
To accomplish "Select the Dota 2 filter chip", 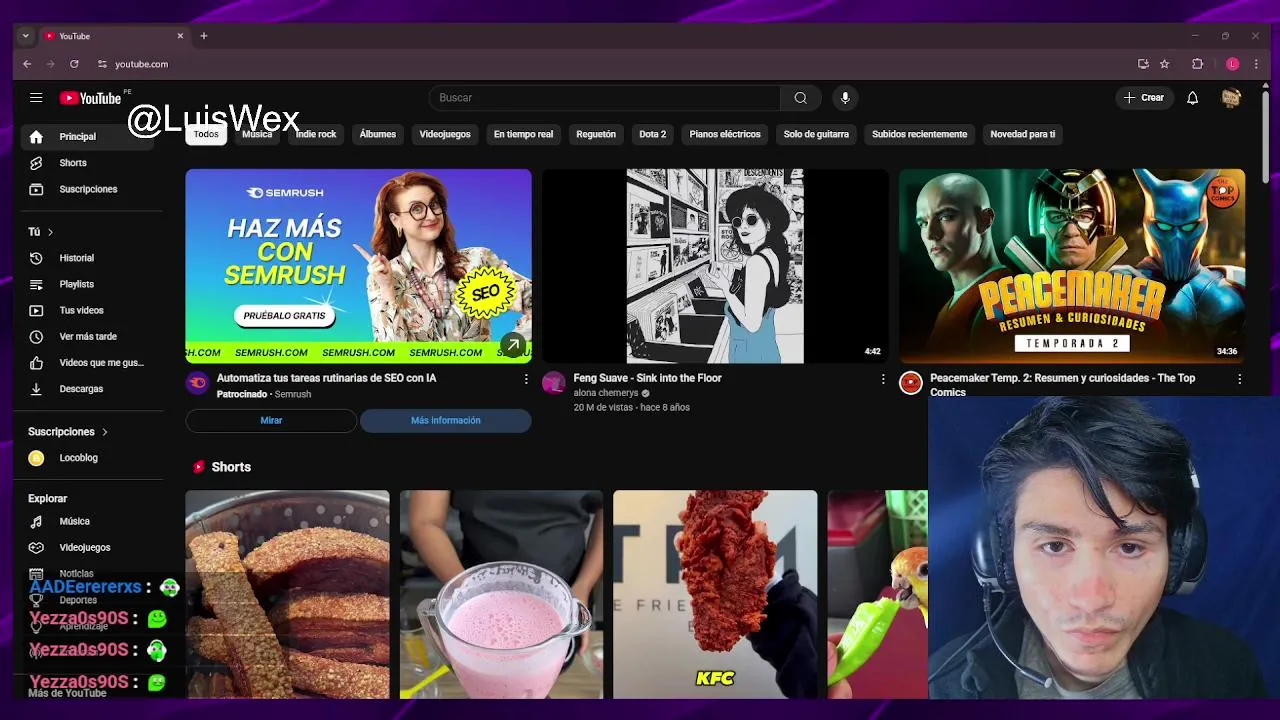I will coord(653,134).
